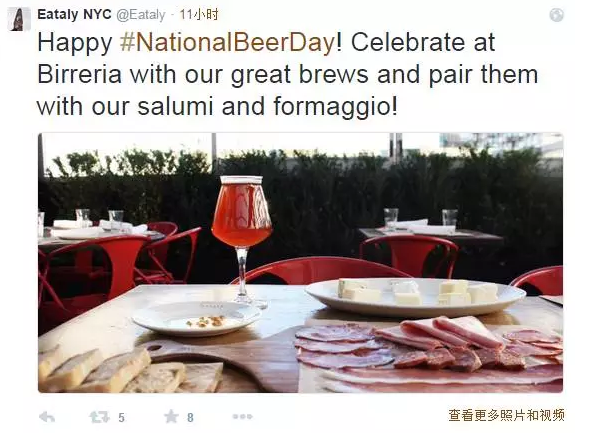This screenshot has height=433, width=603.
Task: Click the favorite count of 8
Action: click(x=190, y=418)
